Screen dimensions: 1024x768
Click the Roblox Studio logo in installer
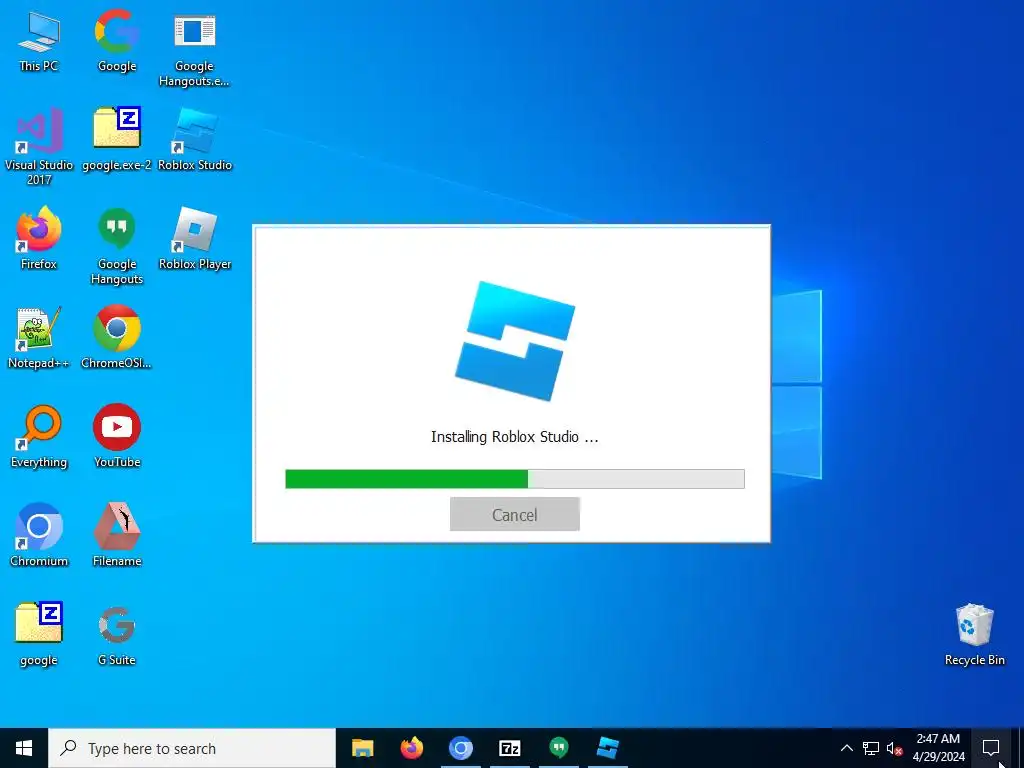click(x=515, y=341)
